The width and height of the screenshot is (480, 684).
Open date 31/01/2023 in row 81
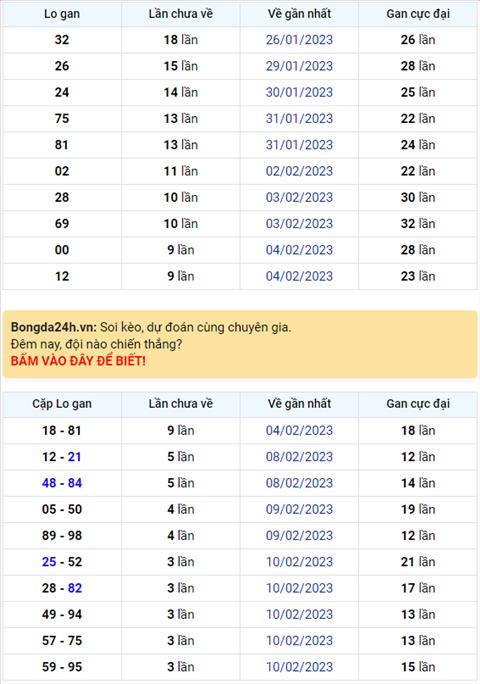(299, 145)
